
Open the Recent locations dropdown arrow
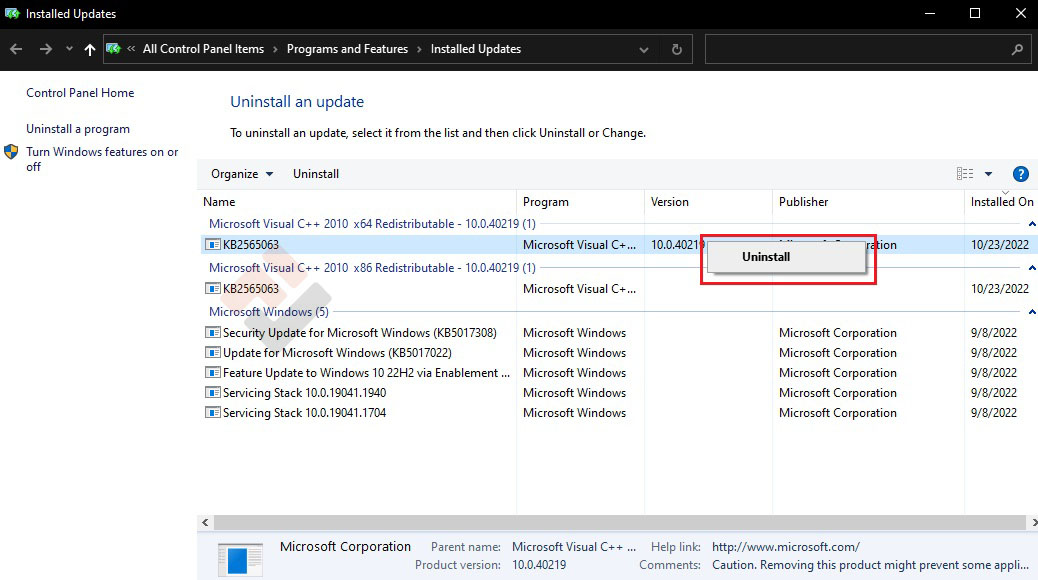tap(69, 49)
